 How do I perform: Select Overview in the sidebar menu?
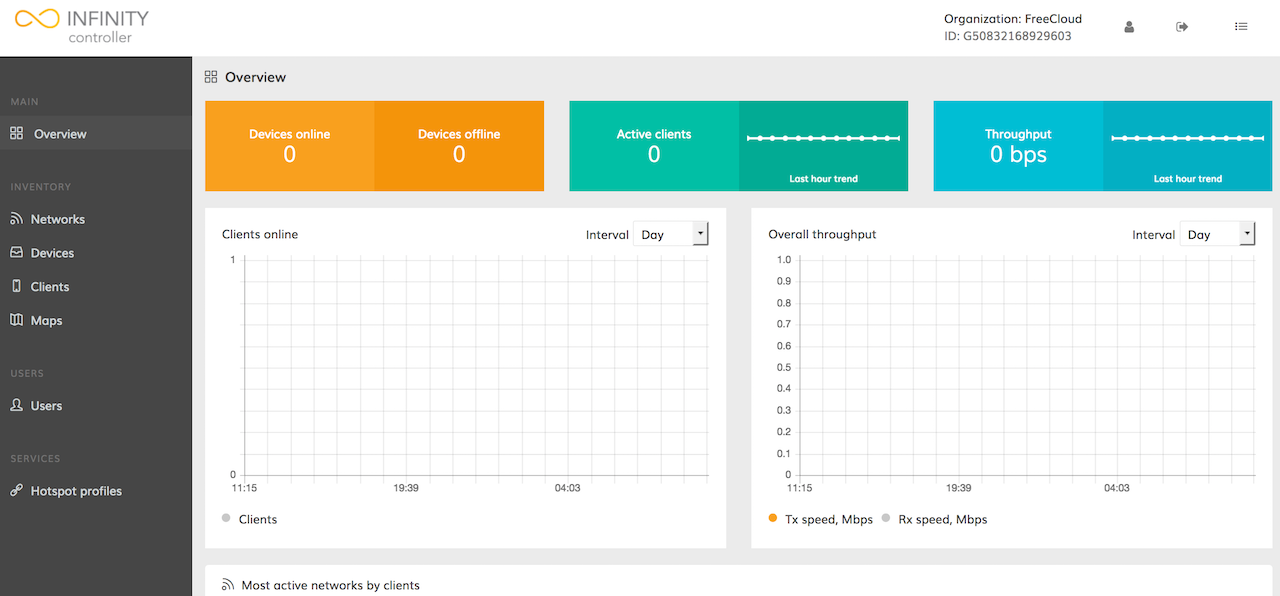(60, 134)
